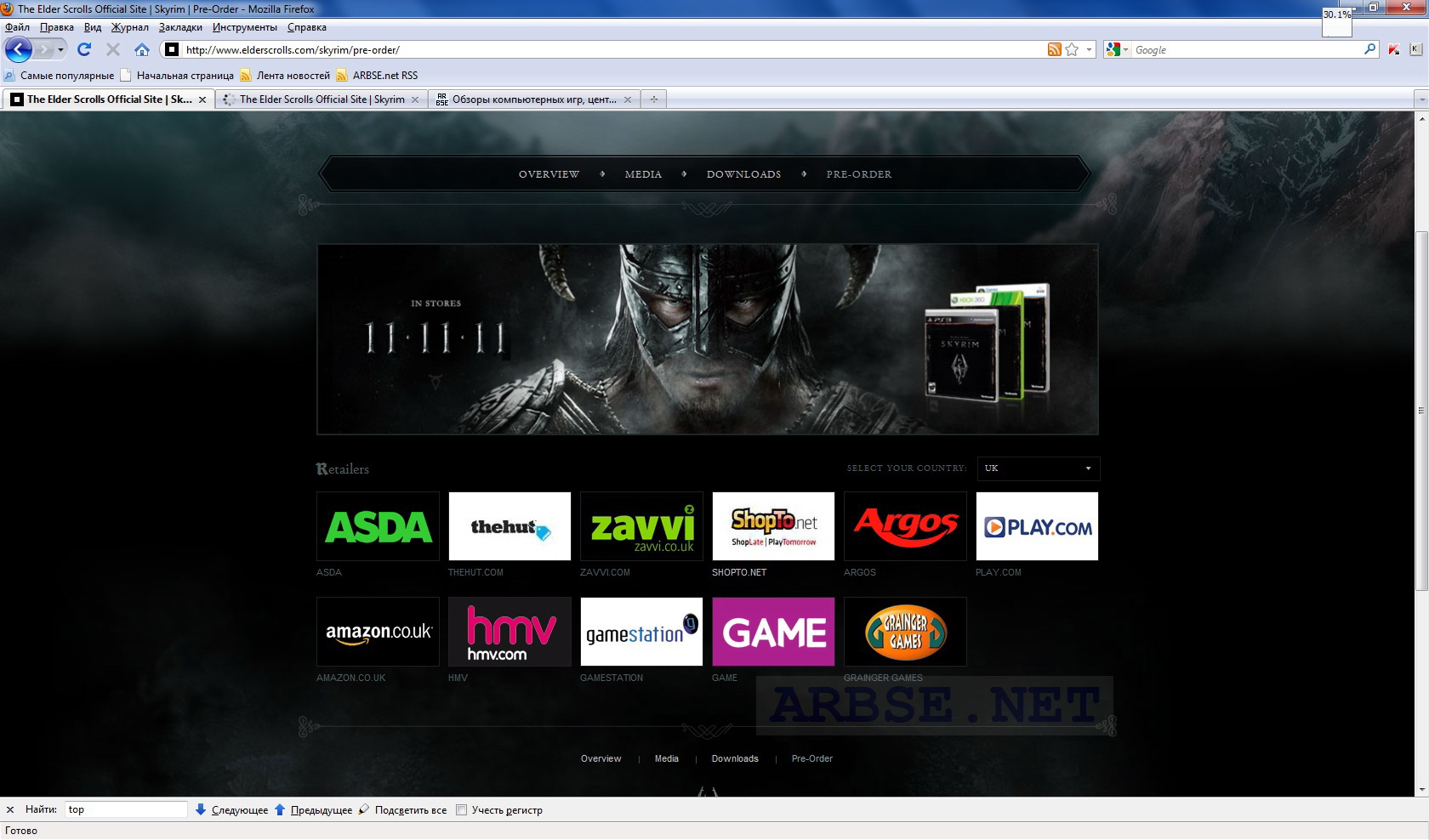This screenshot has height=840, width=1429.
Task: Click the Skyrim box art image
Action: [x=987, y=342]
